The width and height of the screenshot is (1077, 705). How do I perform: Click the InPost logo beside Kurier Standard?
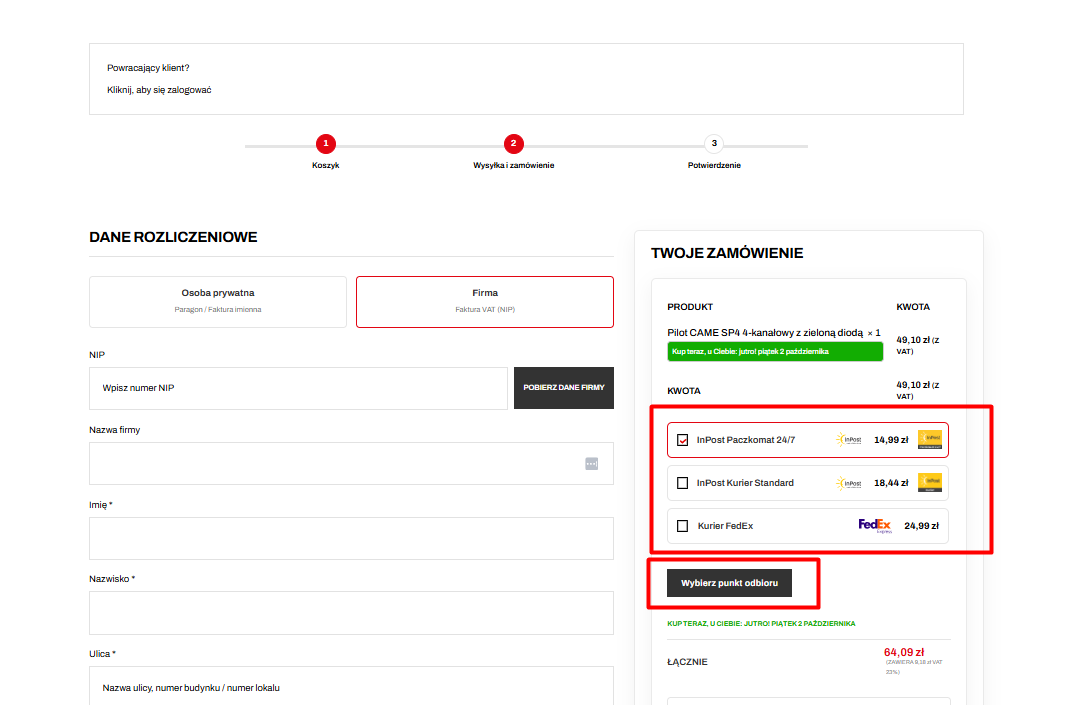[x=849, y=483]
